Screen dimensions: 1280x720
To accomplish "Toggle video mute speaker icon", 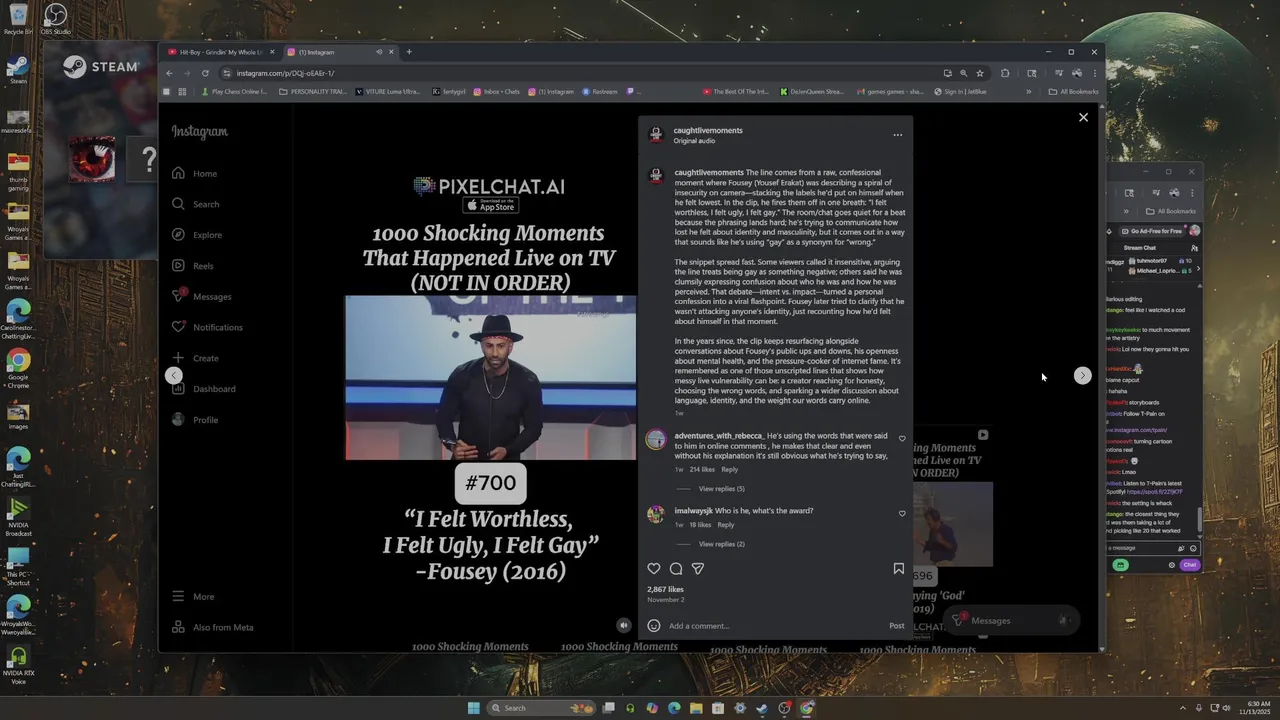I will click(623, 625).
